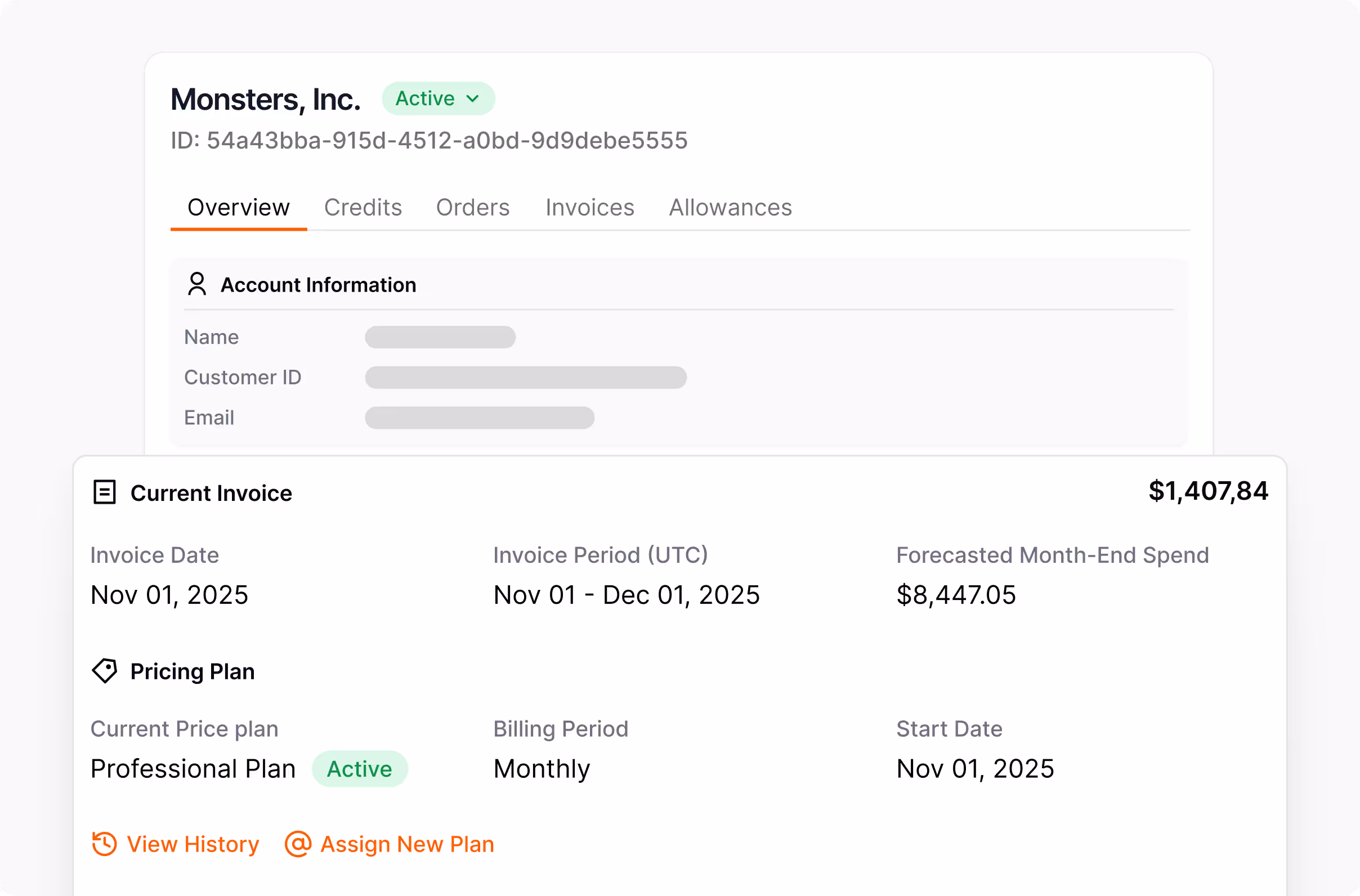Click the invoice total amount $1,407,84
This screenshot has width=1360, height=896.
tap(1207, 491)
